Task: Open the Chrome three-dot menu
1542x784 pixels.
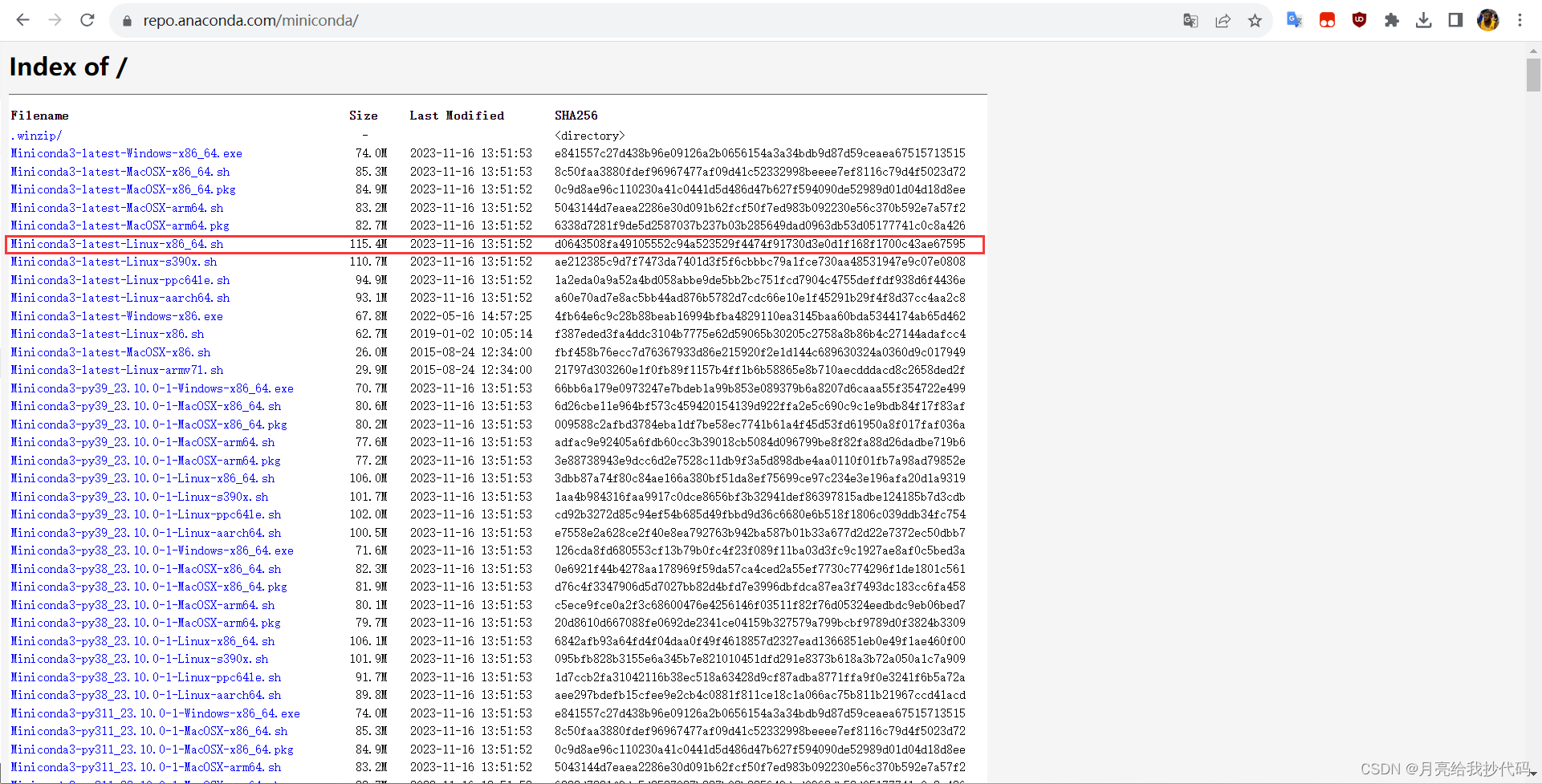Action: click(x=1520, y=20)
